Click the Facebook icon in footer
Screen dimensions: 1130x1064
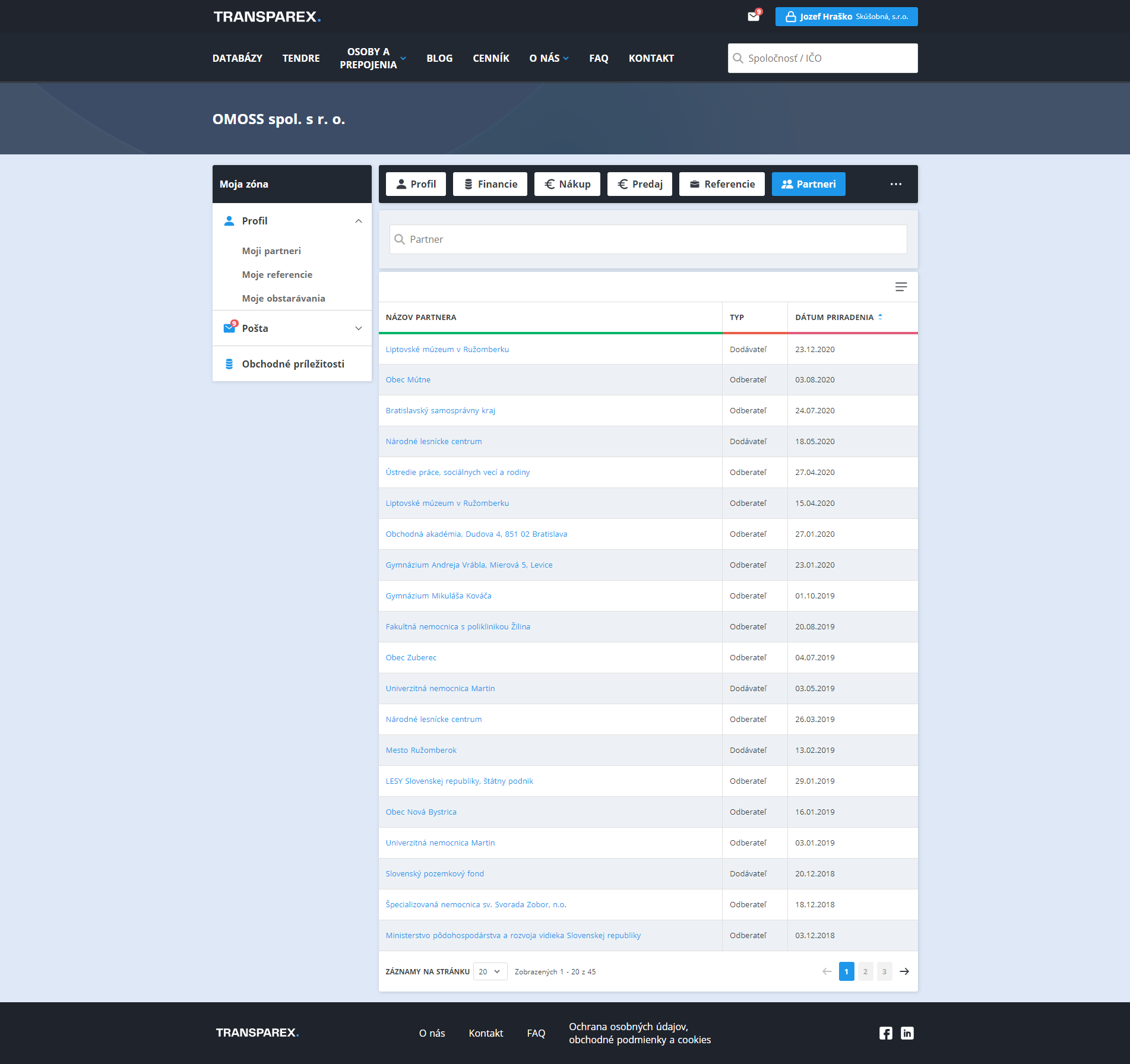pos(885,1033)
